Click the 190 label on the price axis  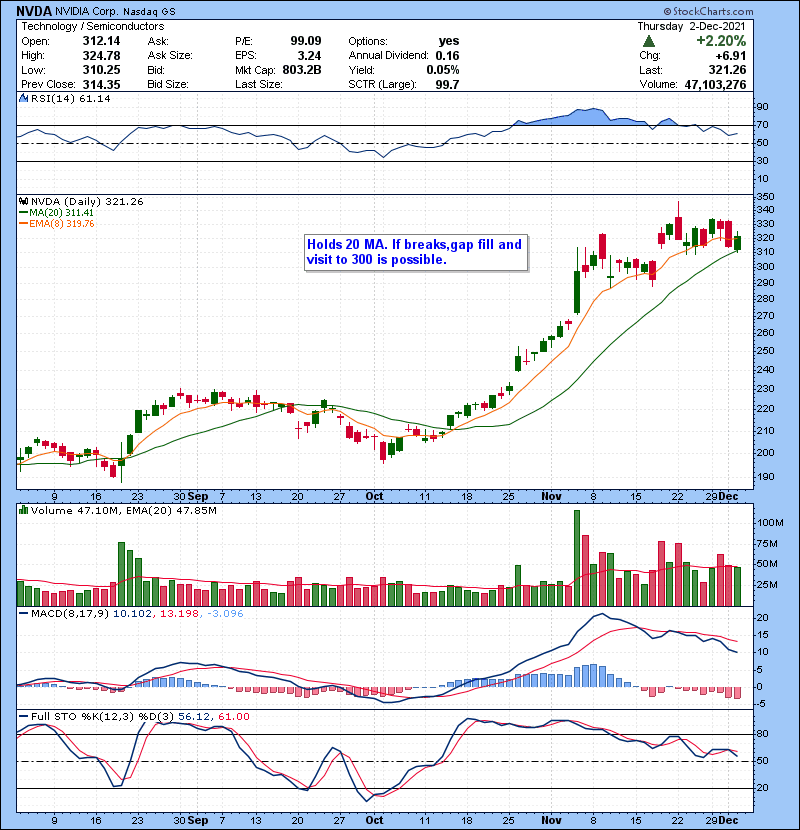(x=766, y=476)
